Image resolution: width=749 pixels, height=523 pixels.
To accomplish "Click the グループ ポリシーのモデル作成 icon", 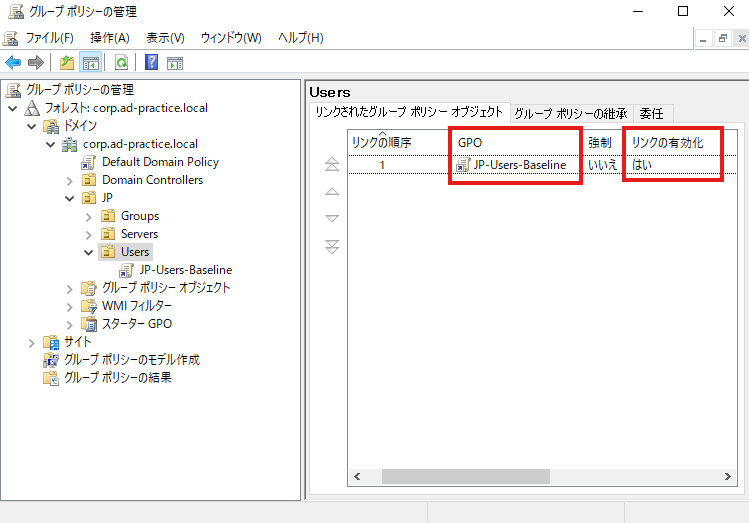I will (x=51, y=360).
